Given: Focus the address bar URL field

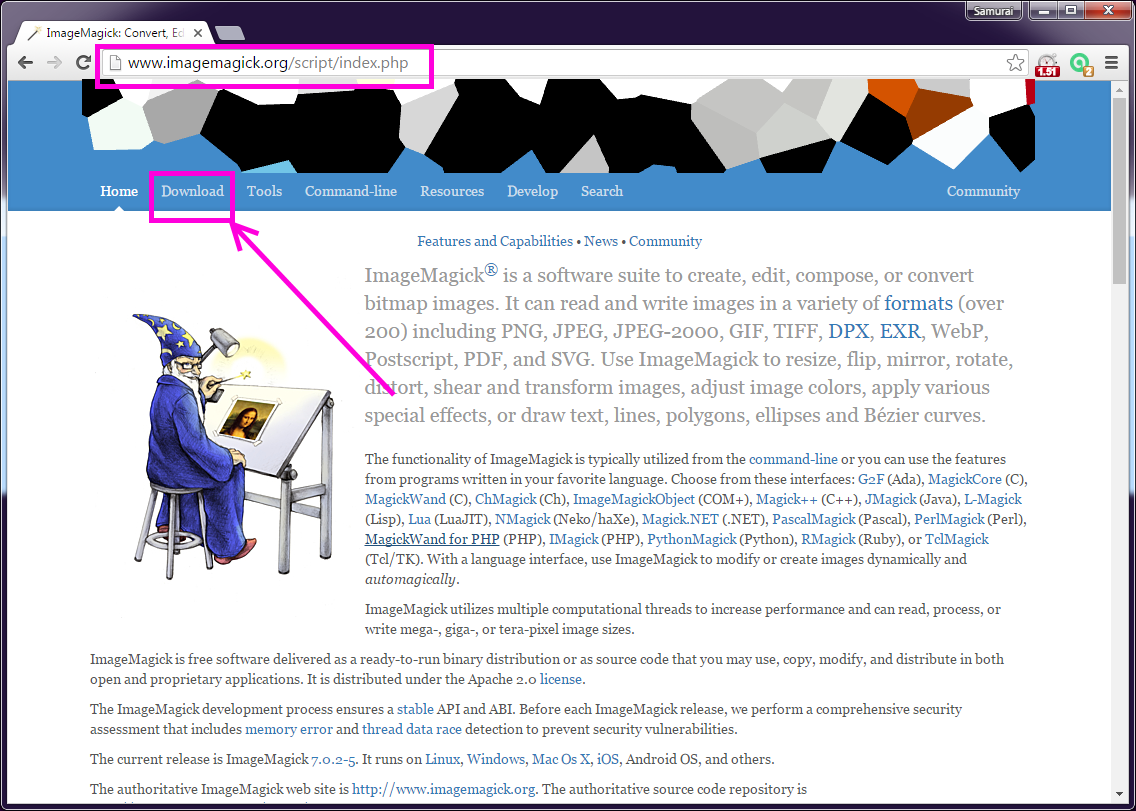Looking at the screenshot, I should (565, 63).
